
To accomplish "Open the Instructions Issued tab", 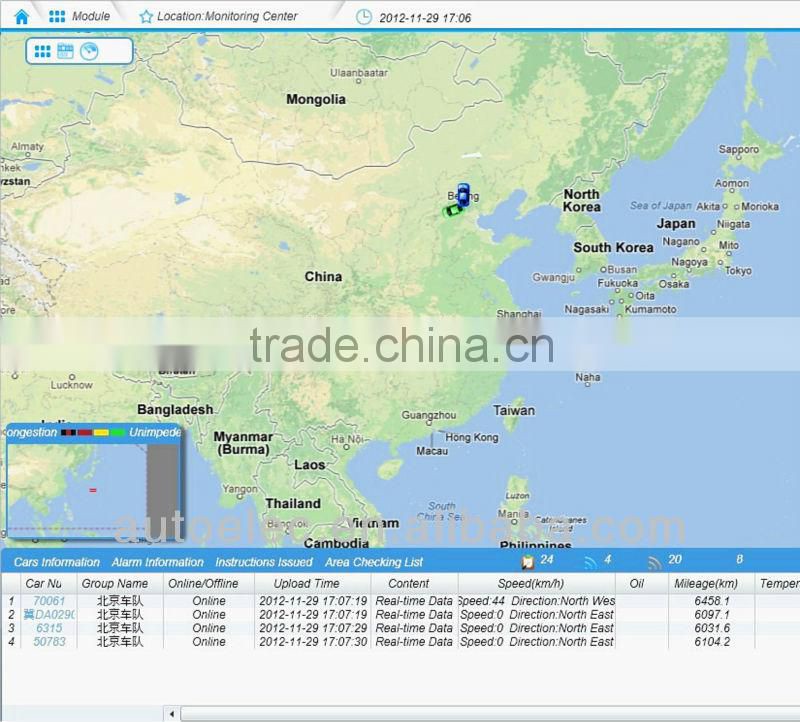I will (x=264, y=562).
